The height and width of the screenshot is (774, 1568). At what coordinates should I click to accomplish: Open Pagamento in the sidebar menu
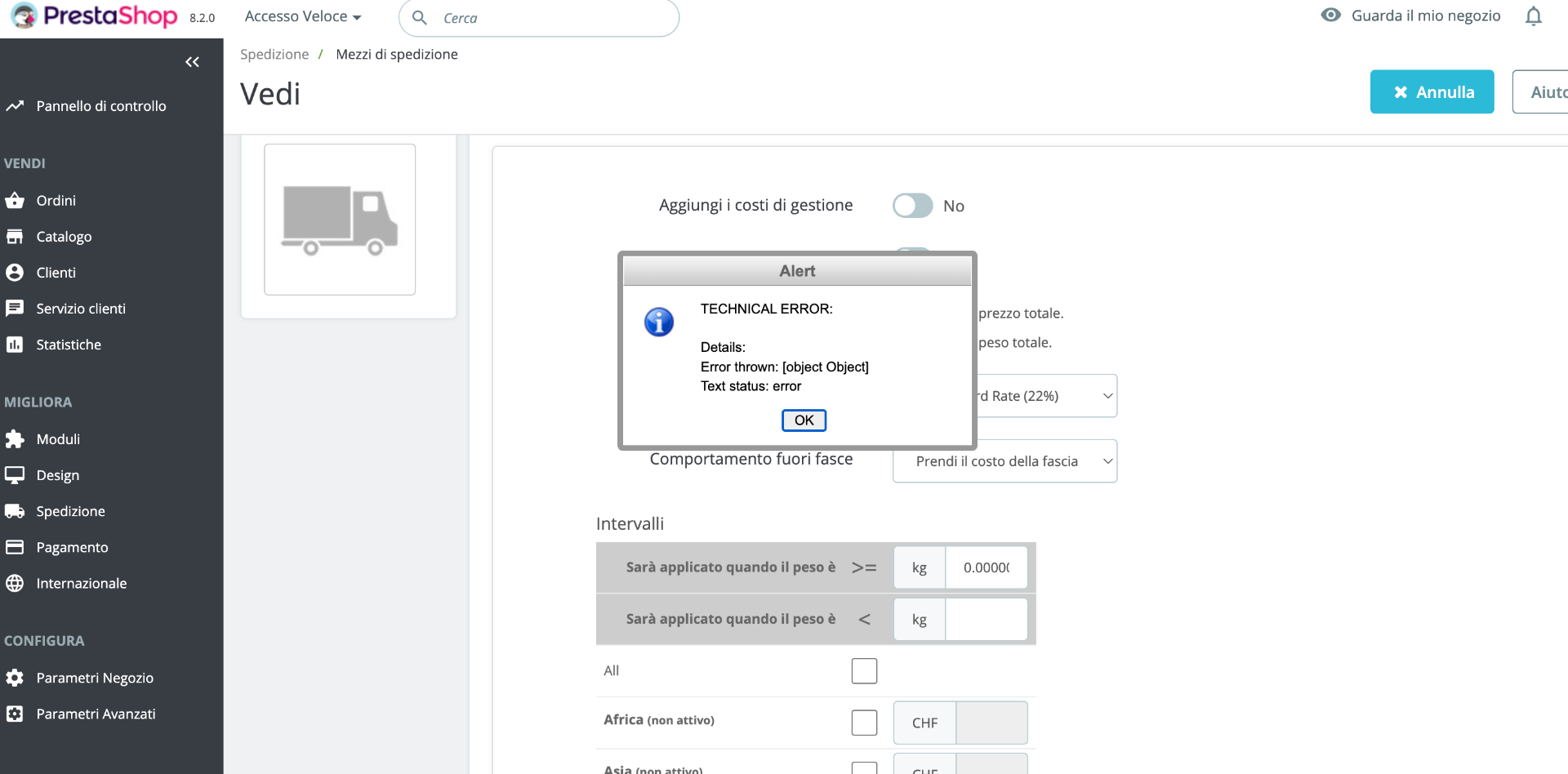(x=72, y=547)
